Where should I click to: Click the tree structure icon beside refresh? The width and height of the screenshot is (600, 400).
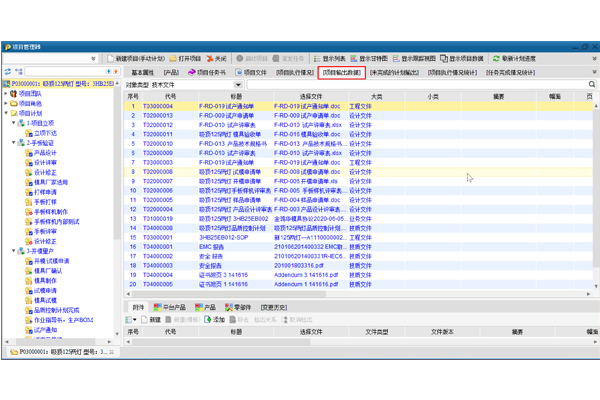19,72
